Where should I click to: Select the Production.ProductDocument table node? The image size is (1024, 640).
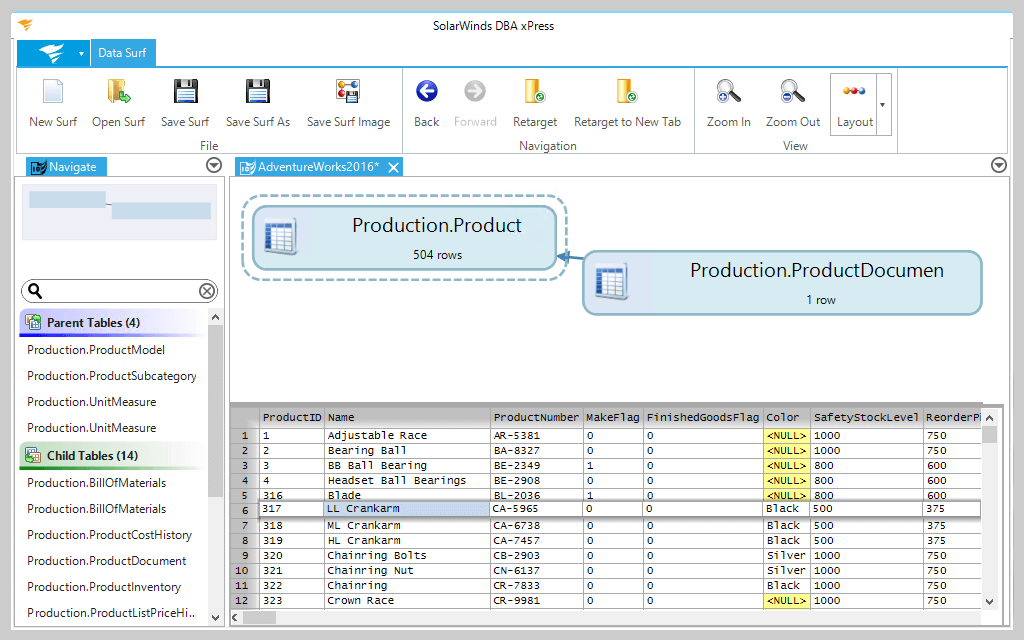tap(782, 282)
